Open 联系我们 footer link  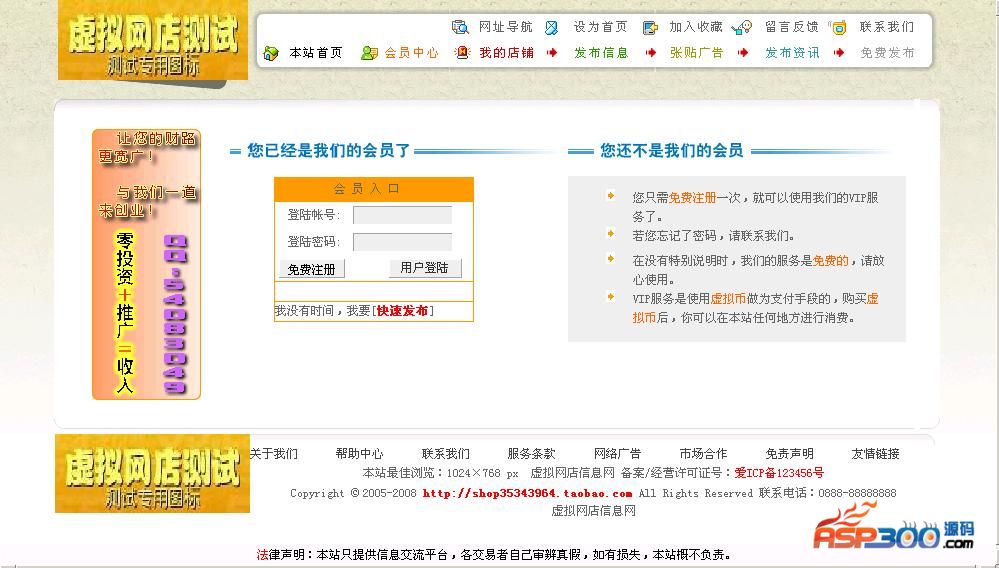pyautogui.click(x=445, y=454)
